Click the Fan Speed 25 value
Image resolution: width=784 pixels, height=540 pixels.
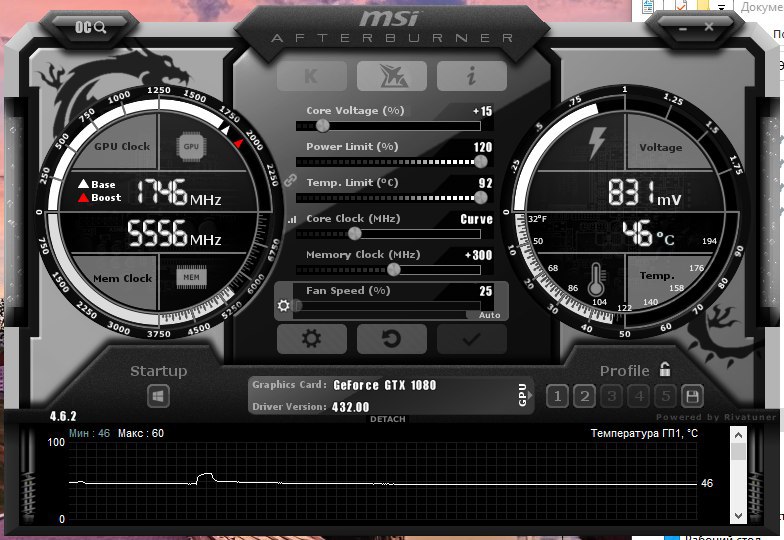click(486, 291)
